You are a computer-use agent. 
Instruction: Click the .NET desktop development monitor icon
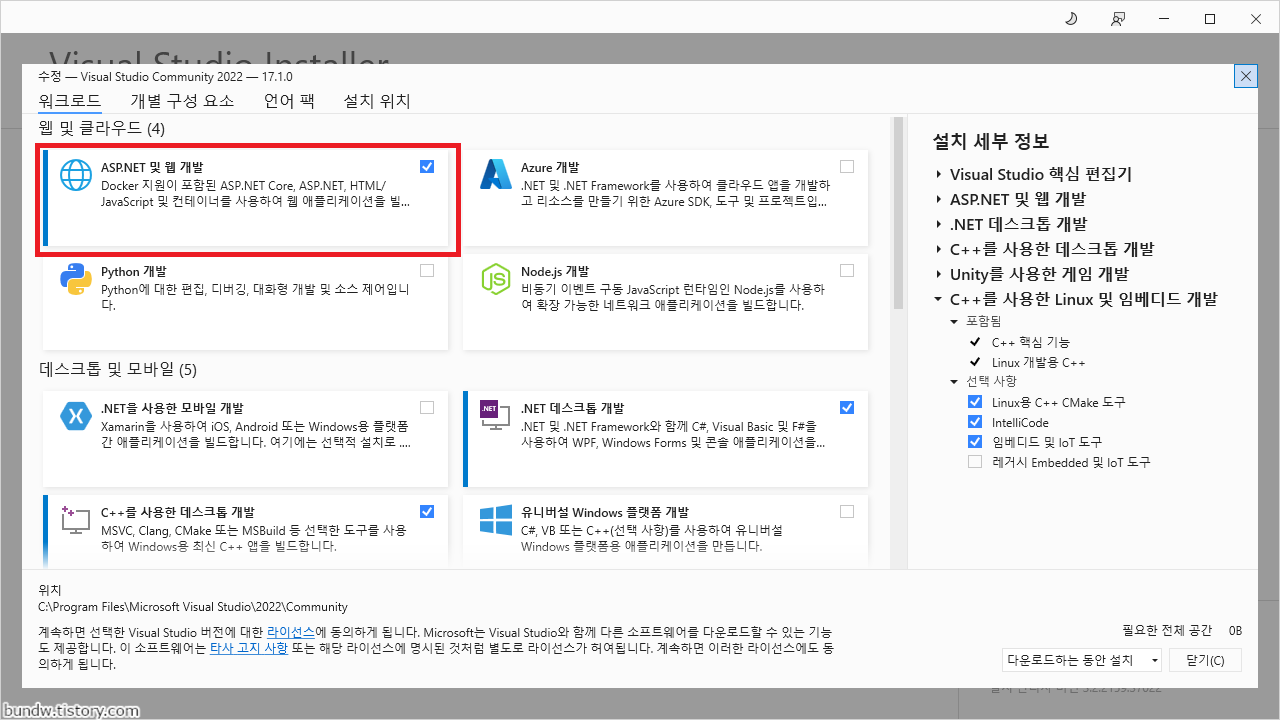point(496,415)
